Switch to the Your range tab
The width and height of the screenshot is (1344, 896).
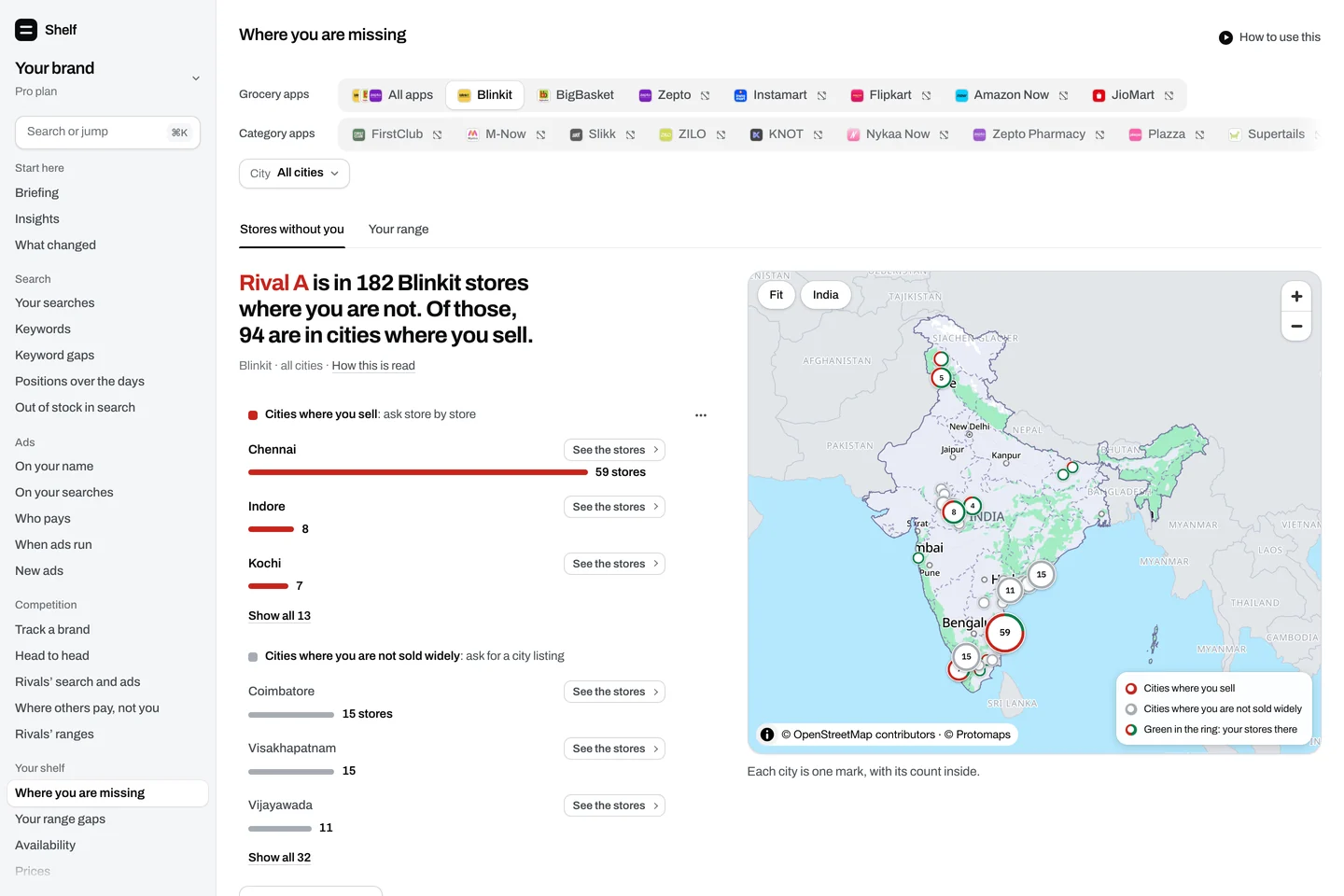click(x=399, y=230)
